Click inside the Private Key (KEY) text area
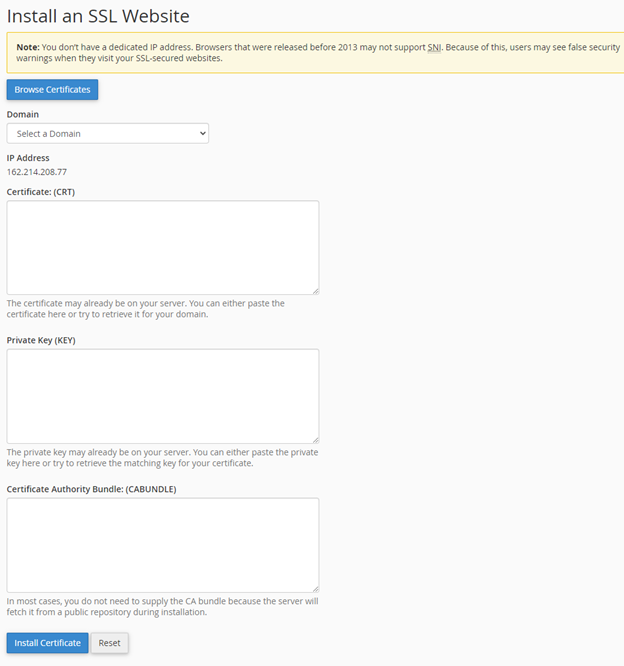The height and width of the screenshot is (666, 624). (x=163, y=396)
